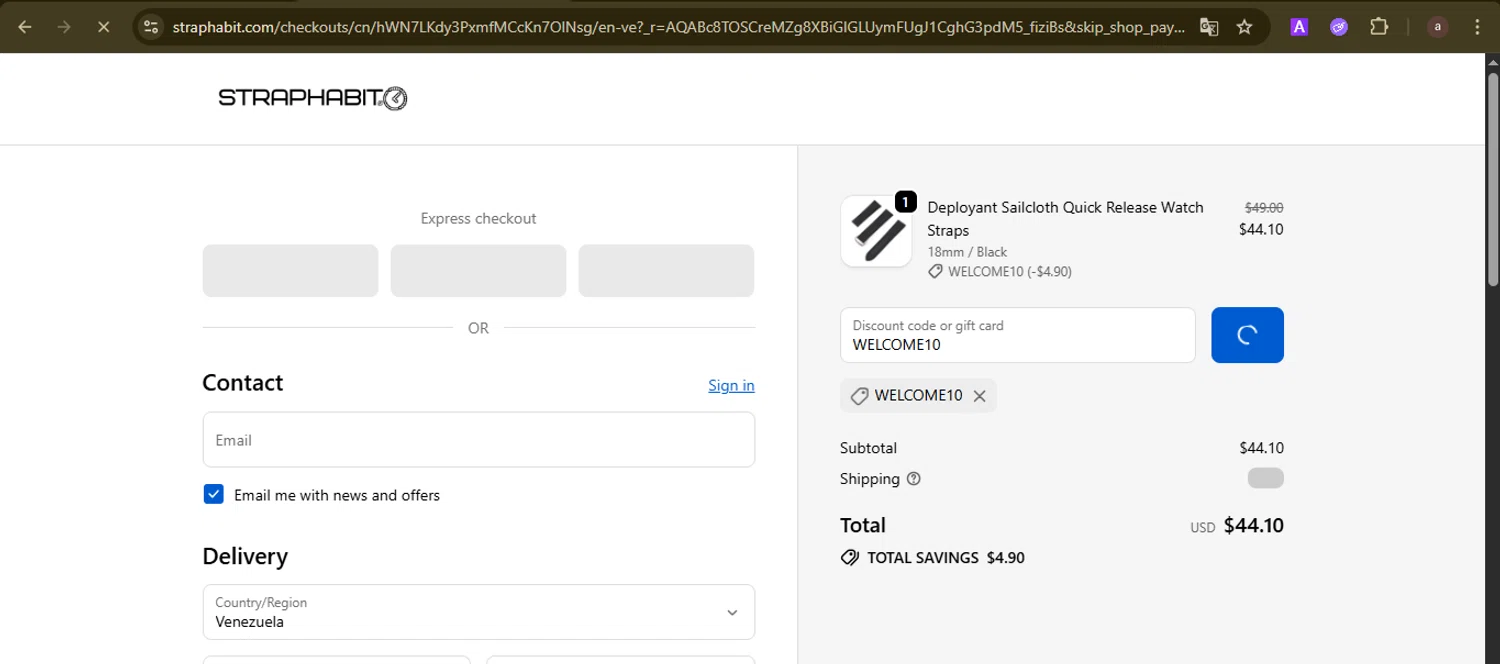Open site information icon in address bar

[151, 27]
